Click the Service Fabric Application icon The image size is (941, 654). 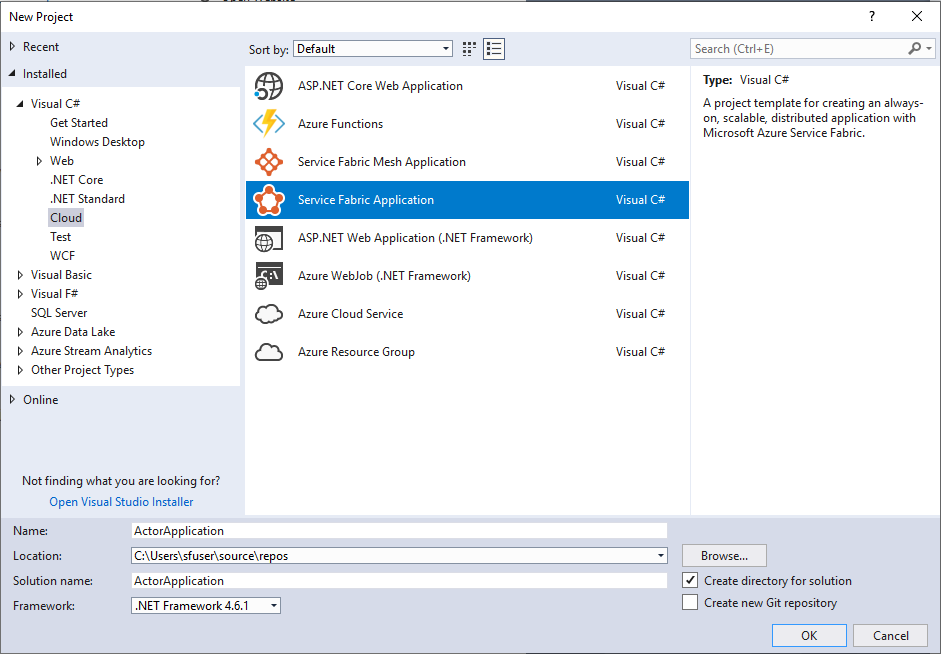coord(268,199)
